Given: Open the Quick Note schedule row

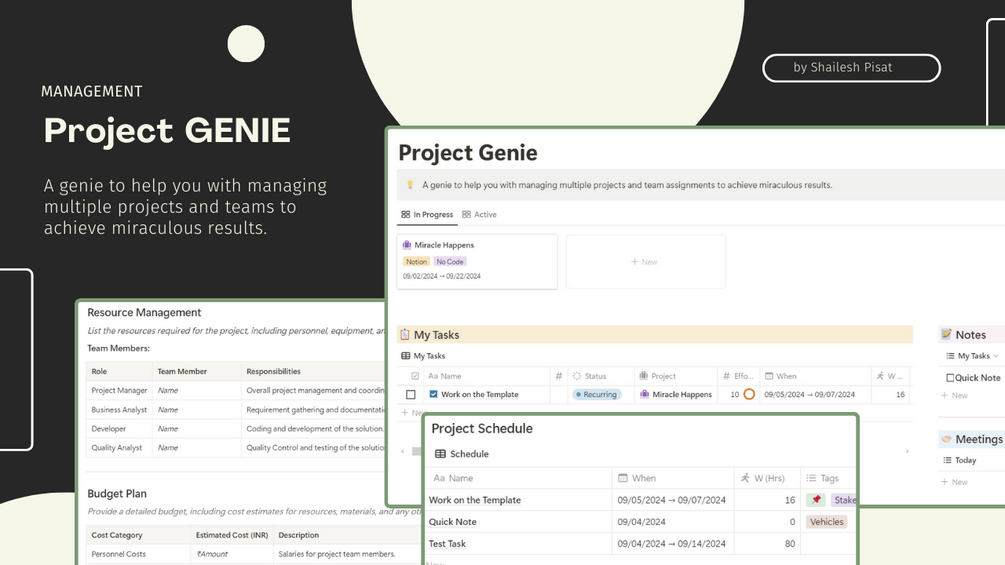Looking at the screenshot, I should [x=453, y=521].
